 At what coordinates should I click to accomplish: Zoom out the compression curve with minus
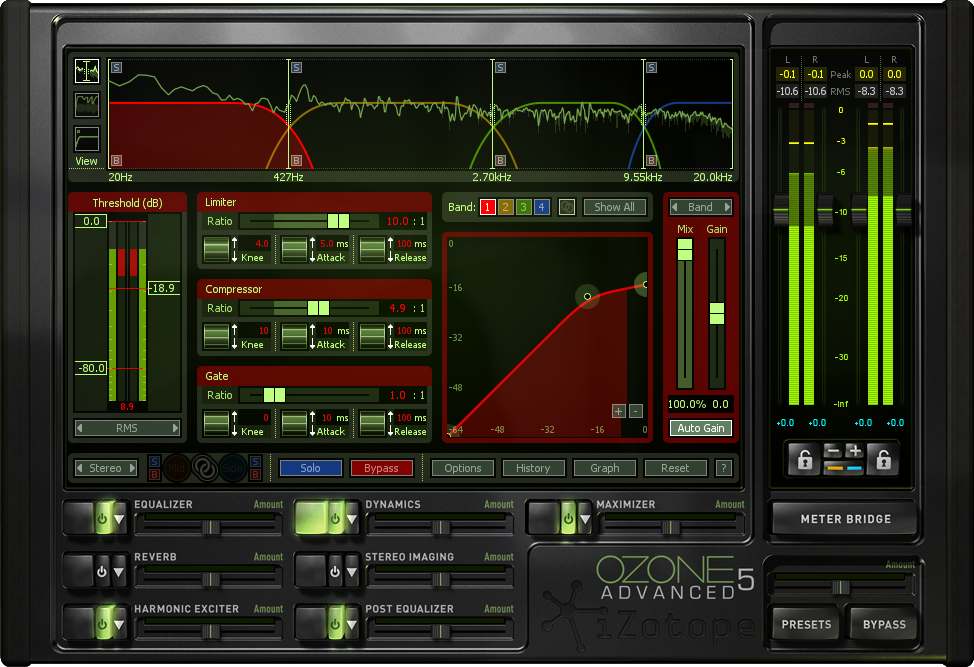tap(636, 411)
